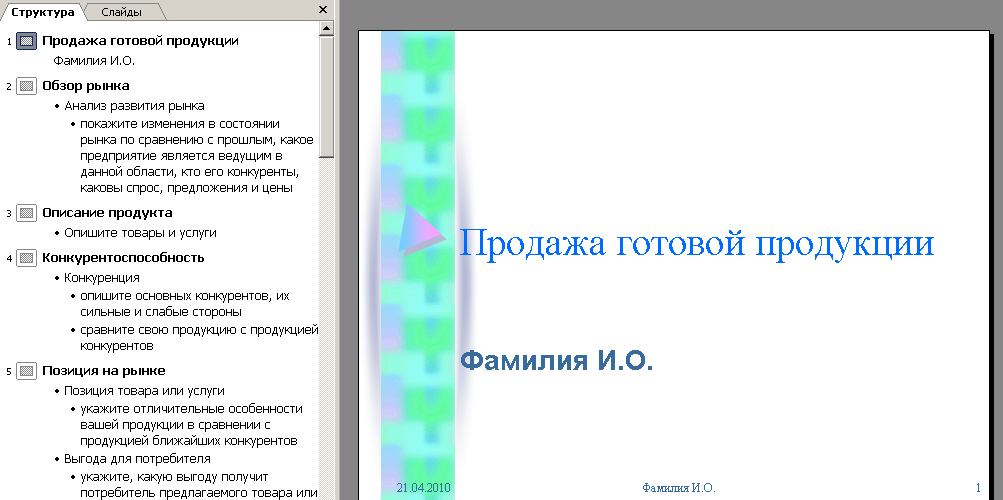Select outline item 'Опишите товары и услуги'
The width and height of the screenshot is (1003, 500).
click(140, 233)
